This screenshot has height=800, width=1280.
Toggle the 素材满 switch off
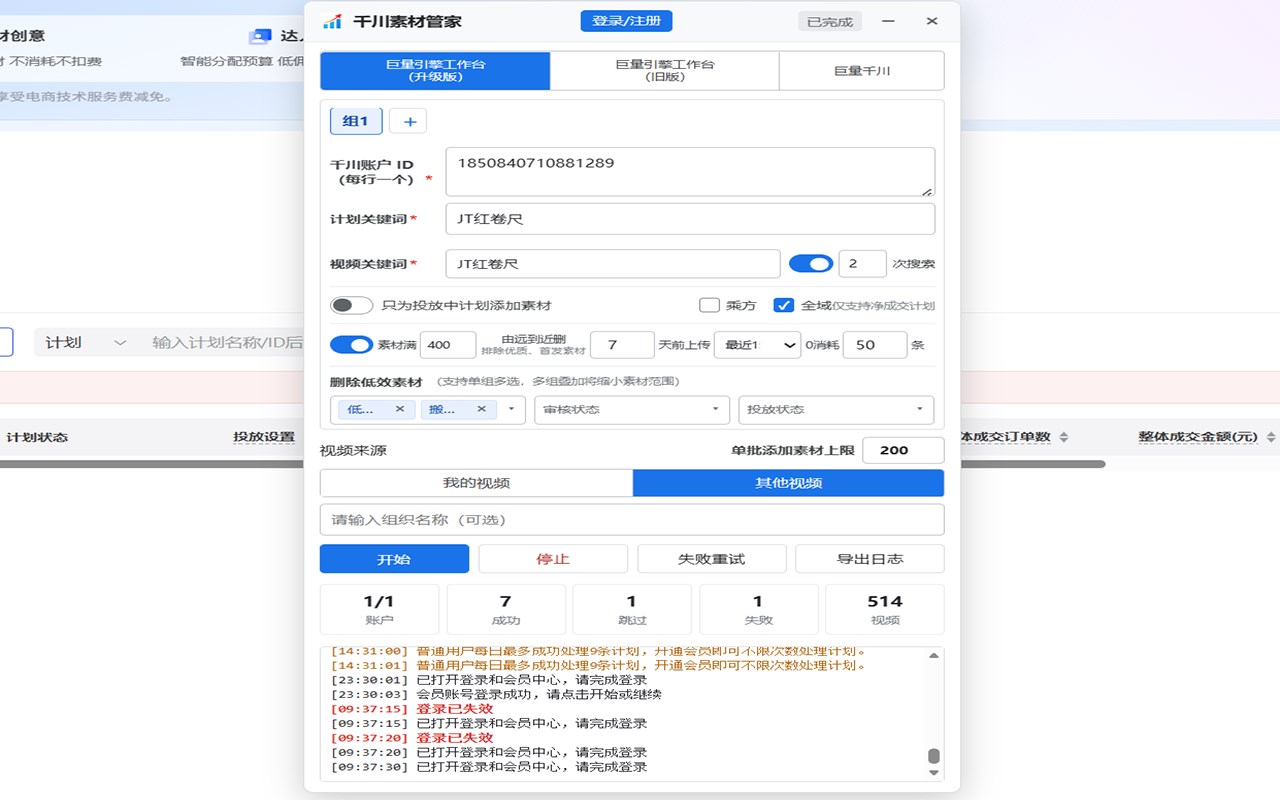[x=351, y=344]
